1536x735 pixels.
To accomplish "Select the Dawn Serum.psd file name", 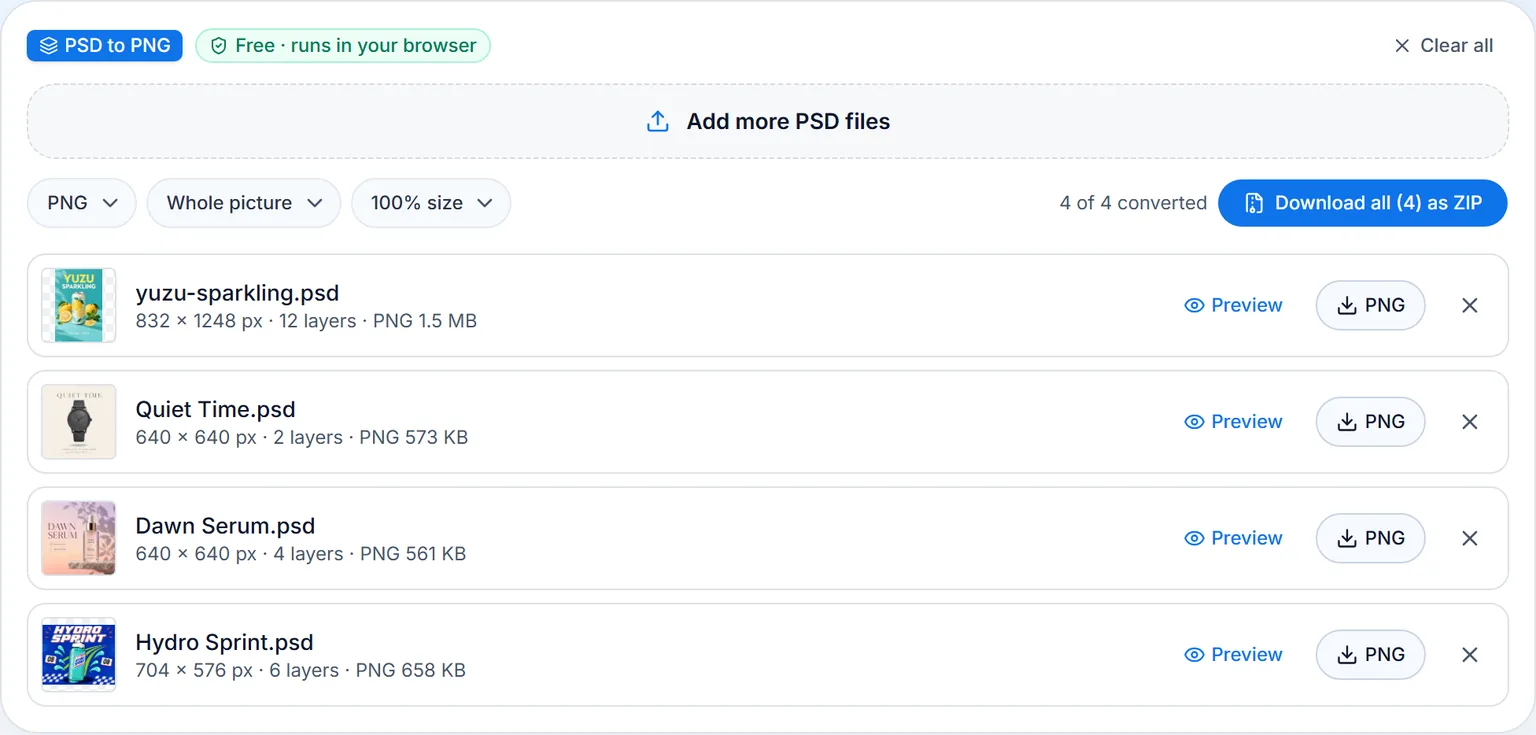I will 225,526.
